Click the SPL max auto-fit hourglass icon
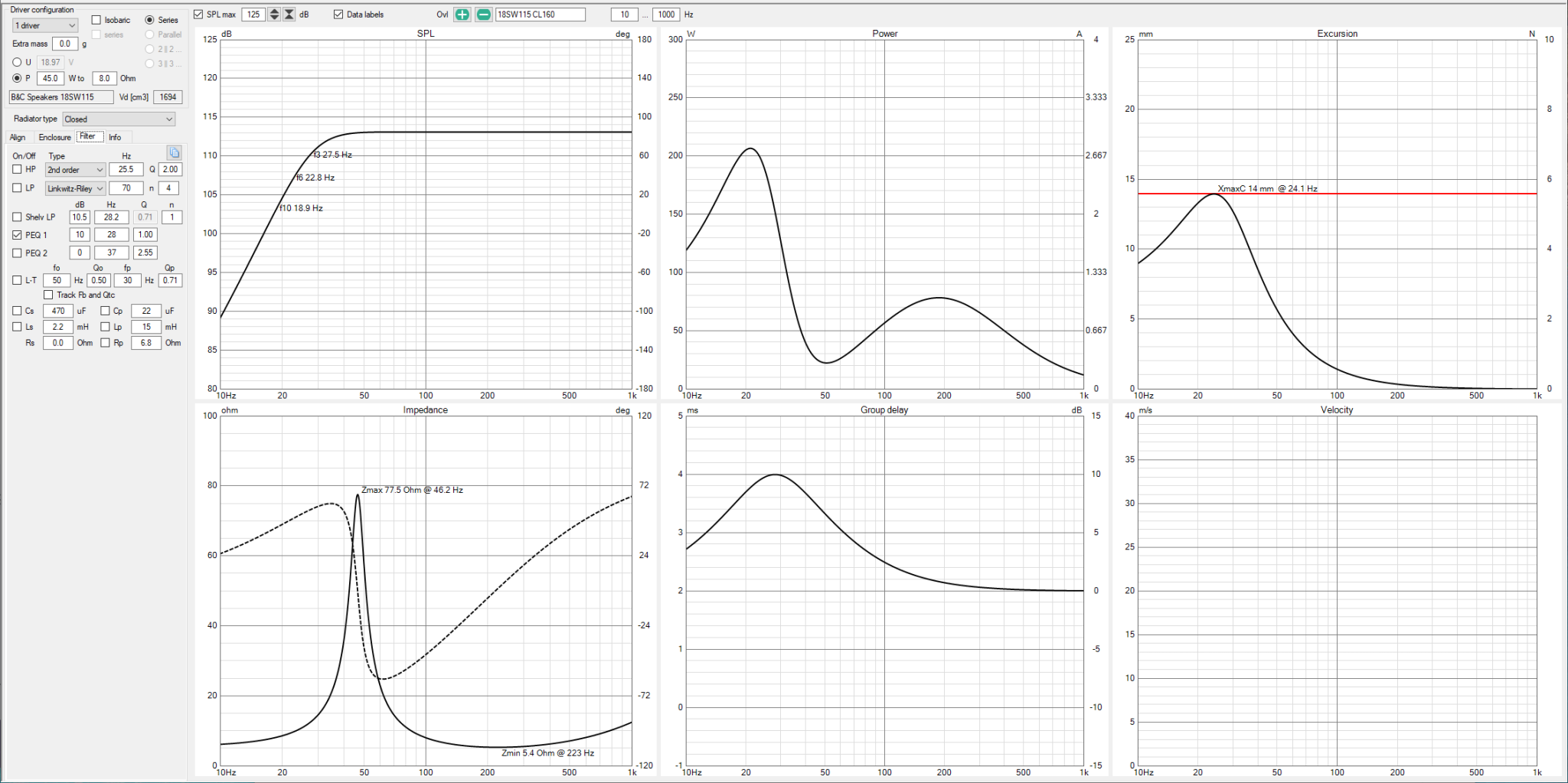This screenshot has width=1568, height=783. pyautogui.click(x=289, y=15)
